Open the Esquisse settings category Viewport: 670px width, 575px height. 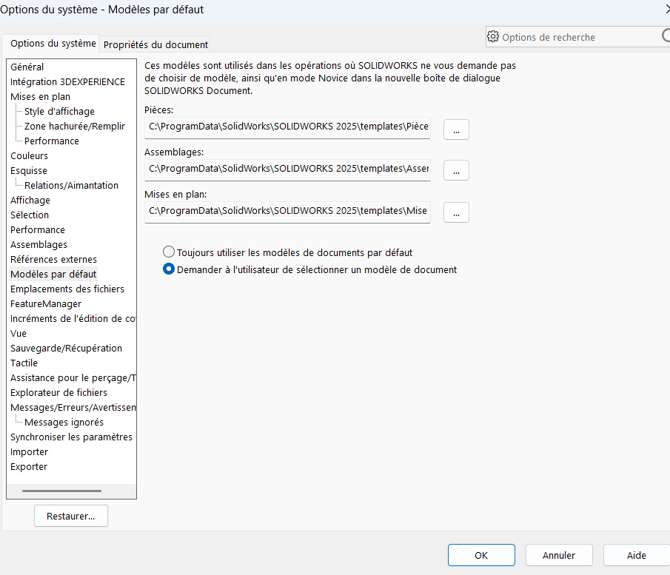[29, 170]
